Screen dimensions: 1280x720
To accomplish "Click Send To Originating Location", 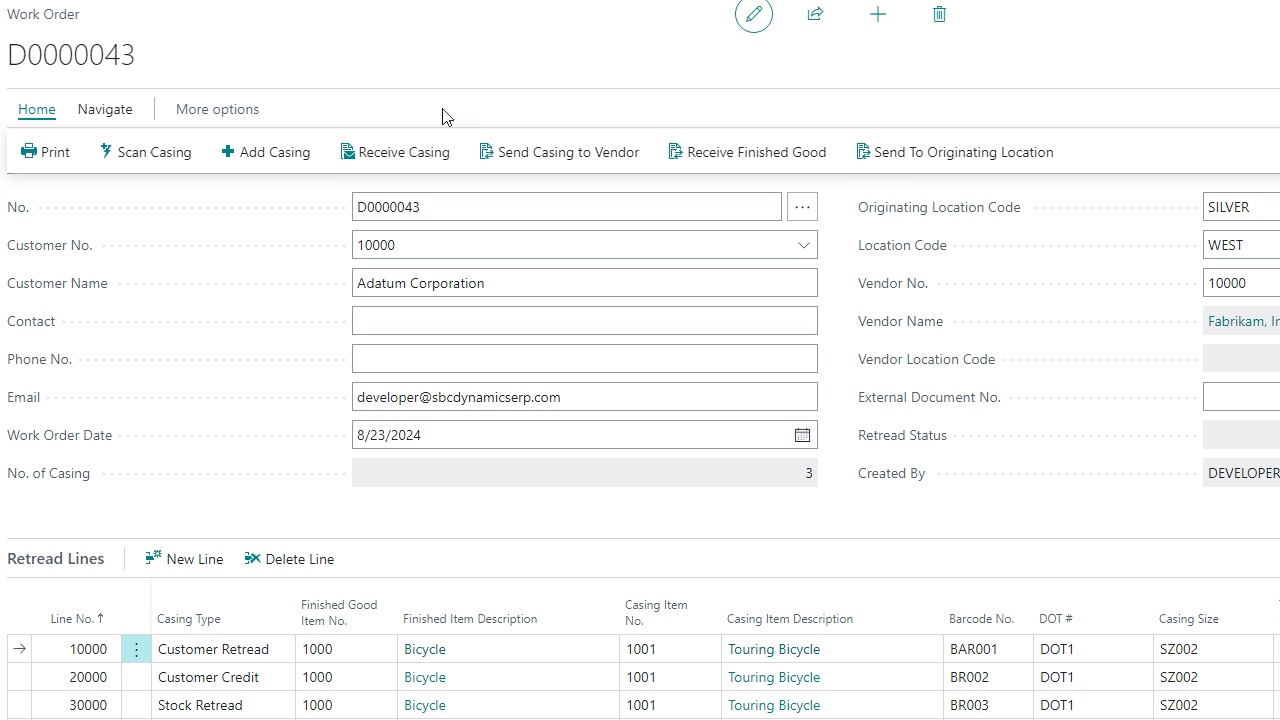I will click(x=954, y=152).
